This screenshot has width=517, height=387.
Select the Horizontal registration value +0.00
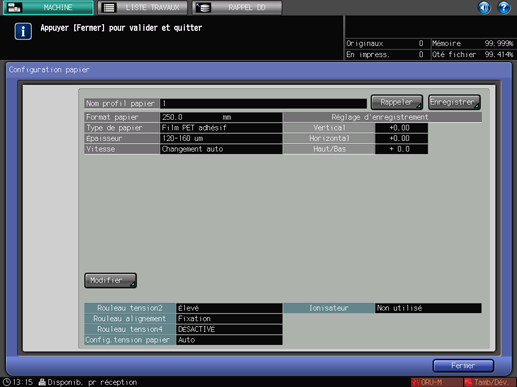point(401,138)
